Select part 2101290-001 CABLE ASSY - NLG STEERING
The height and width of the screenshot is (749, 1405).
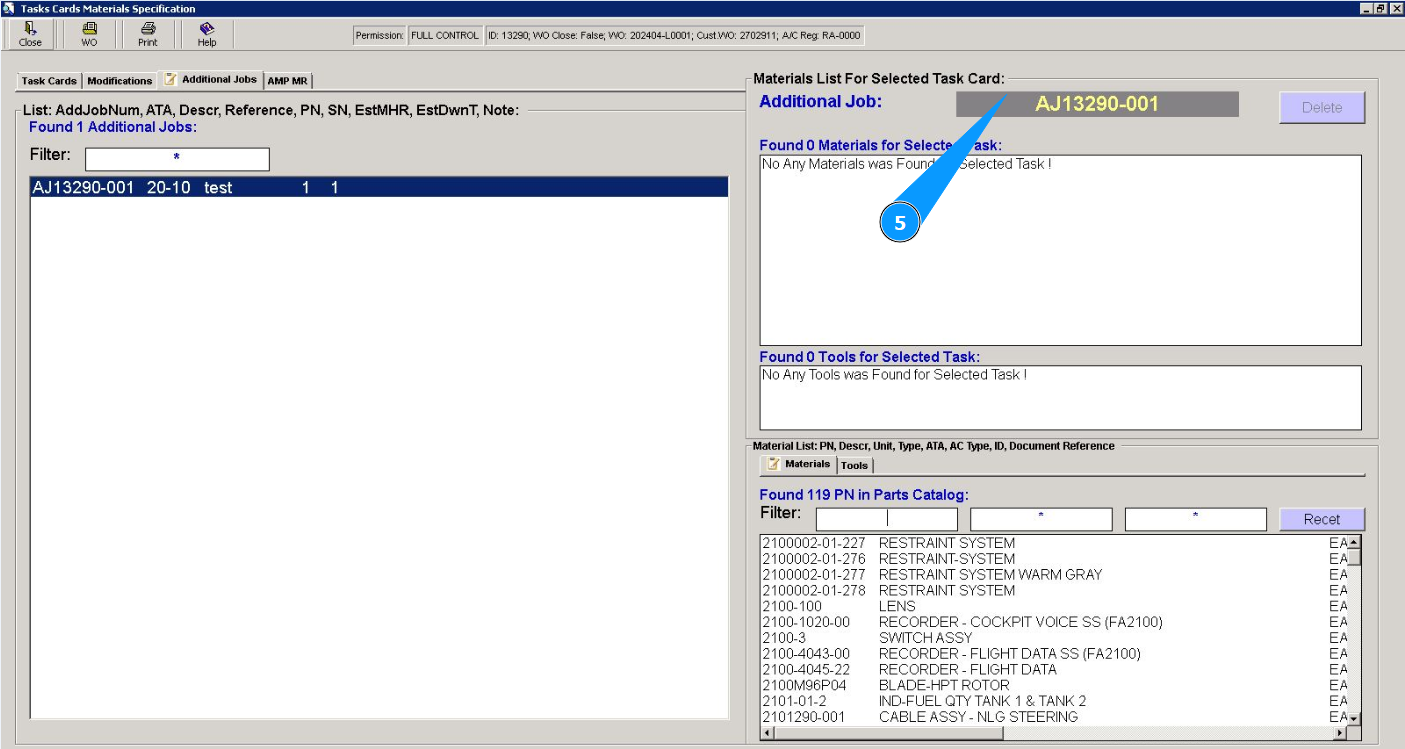click(1054, 717)
